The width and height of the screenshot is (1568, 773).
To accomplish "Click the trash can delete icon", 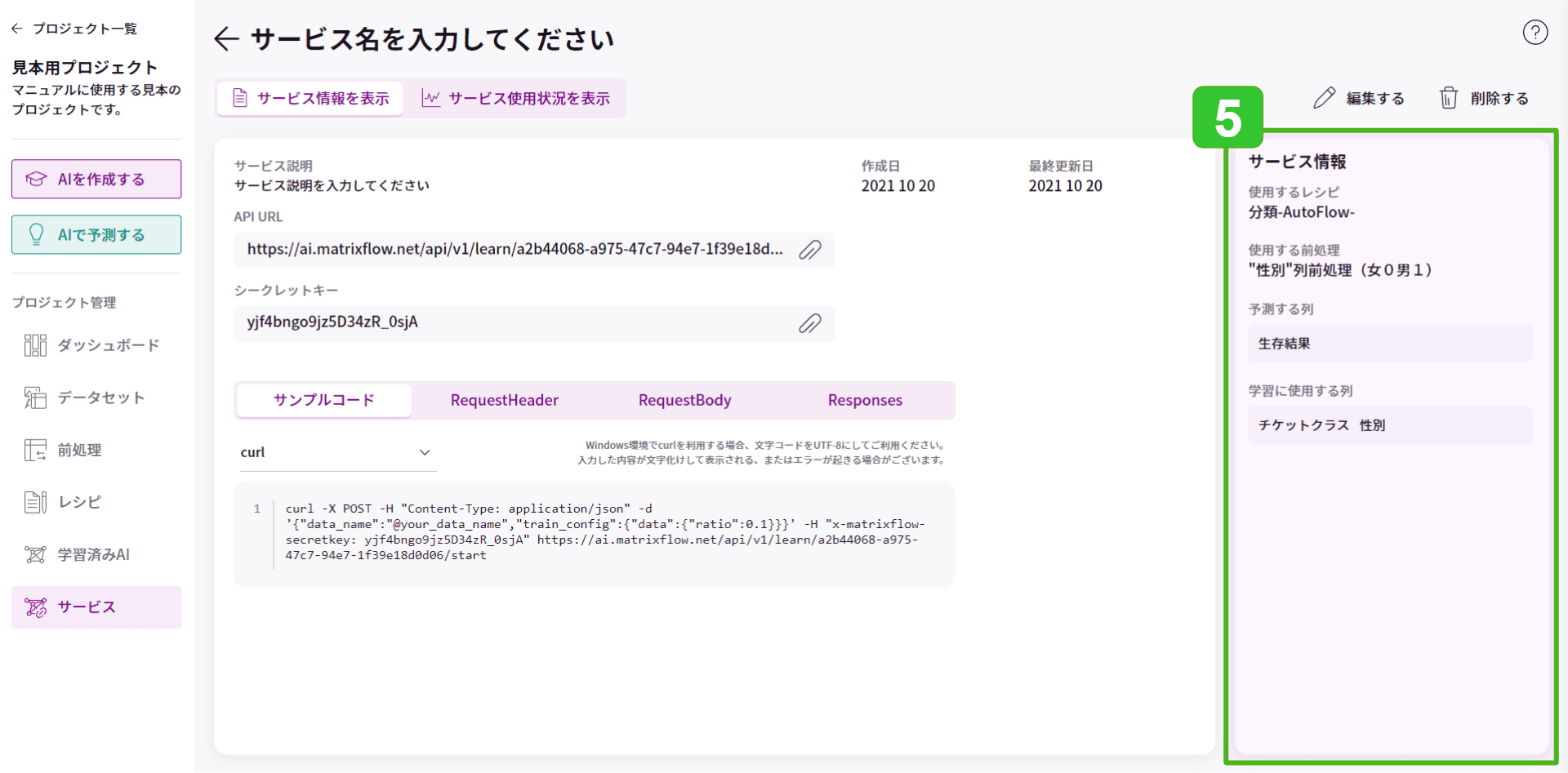I will (x=1448, y=98).
